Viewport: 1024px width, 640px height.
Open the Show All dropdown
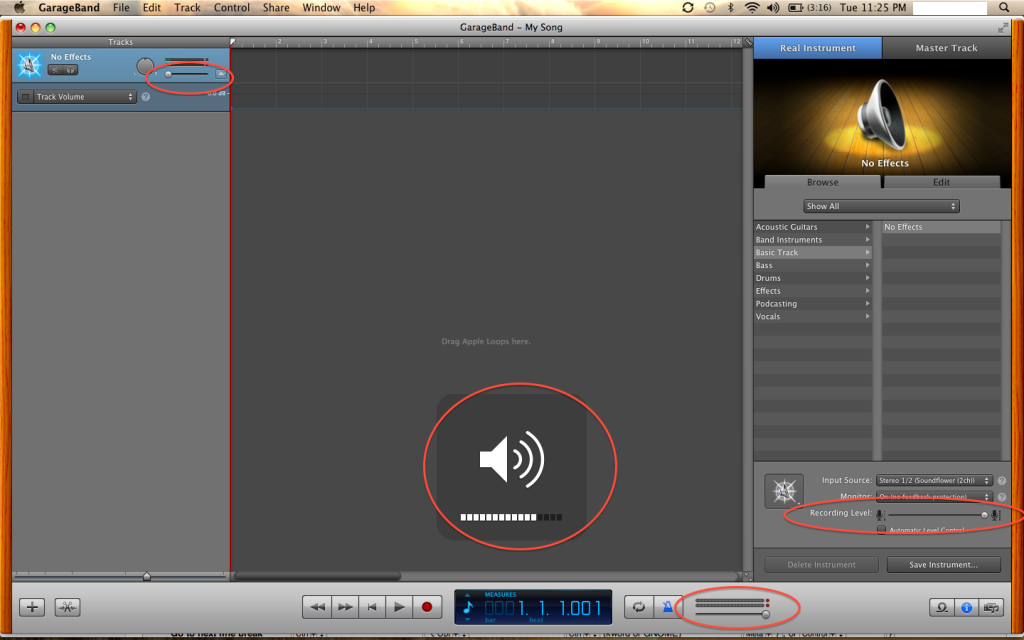tap(880, 206)
